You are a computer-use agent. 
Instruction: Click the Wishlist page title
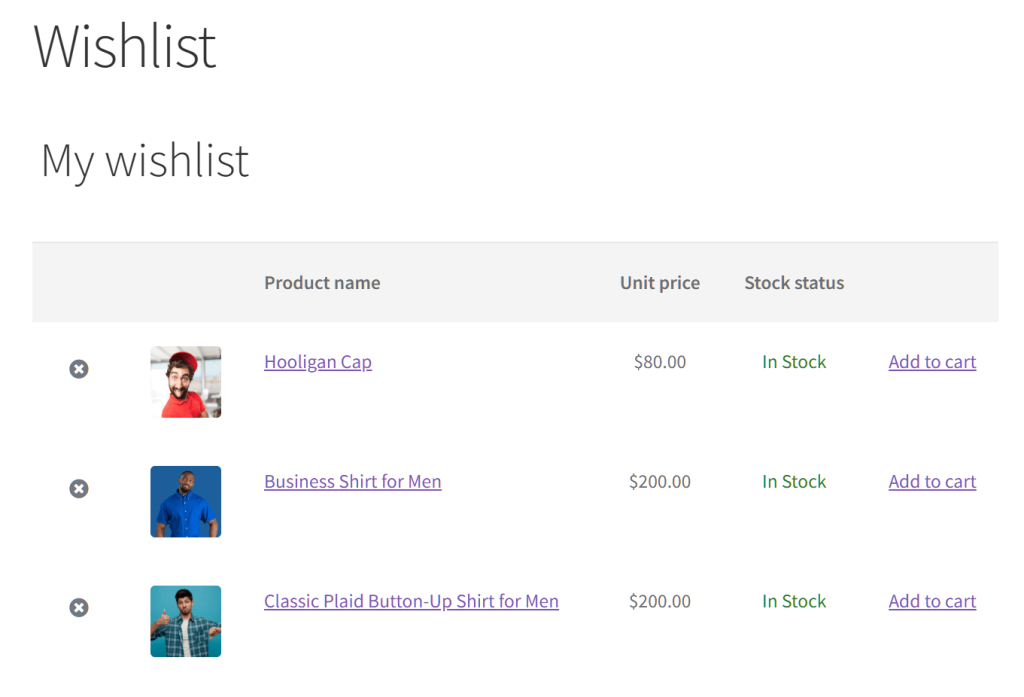pos(124,45)
